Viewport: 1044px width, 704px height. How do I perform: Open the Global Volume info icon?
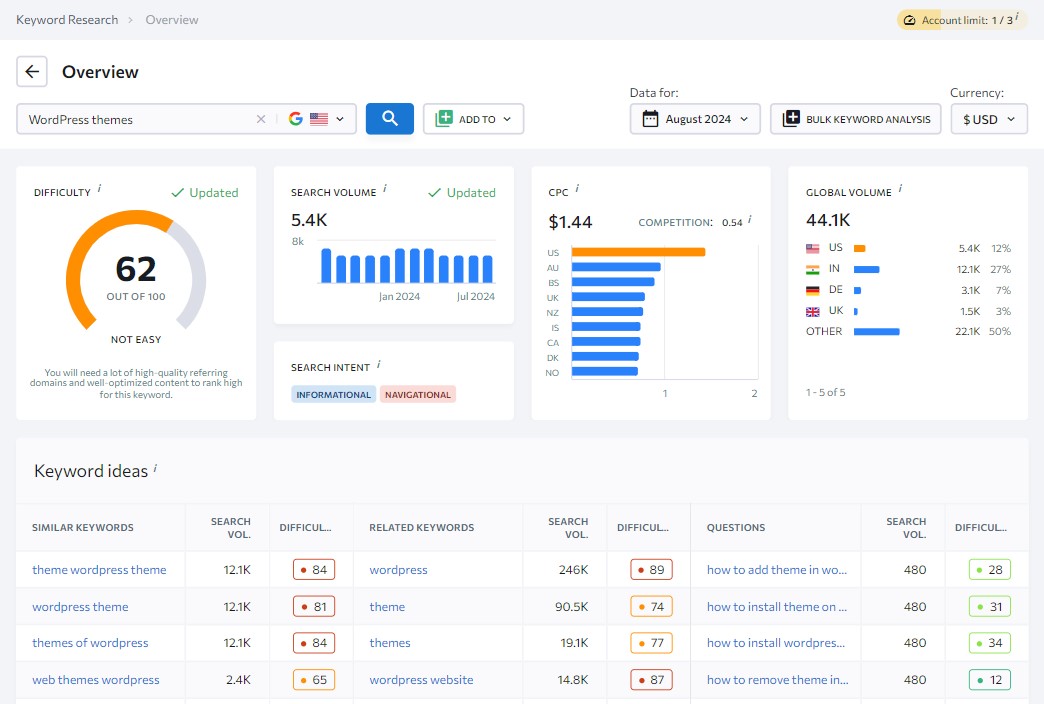pyautogui.click(x=900, y=188)
